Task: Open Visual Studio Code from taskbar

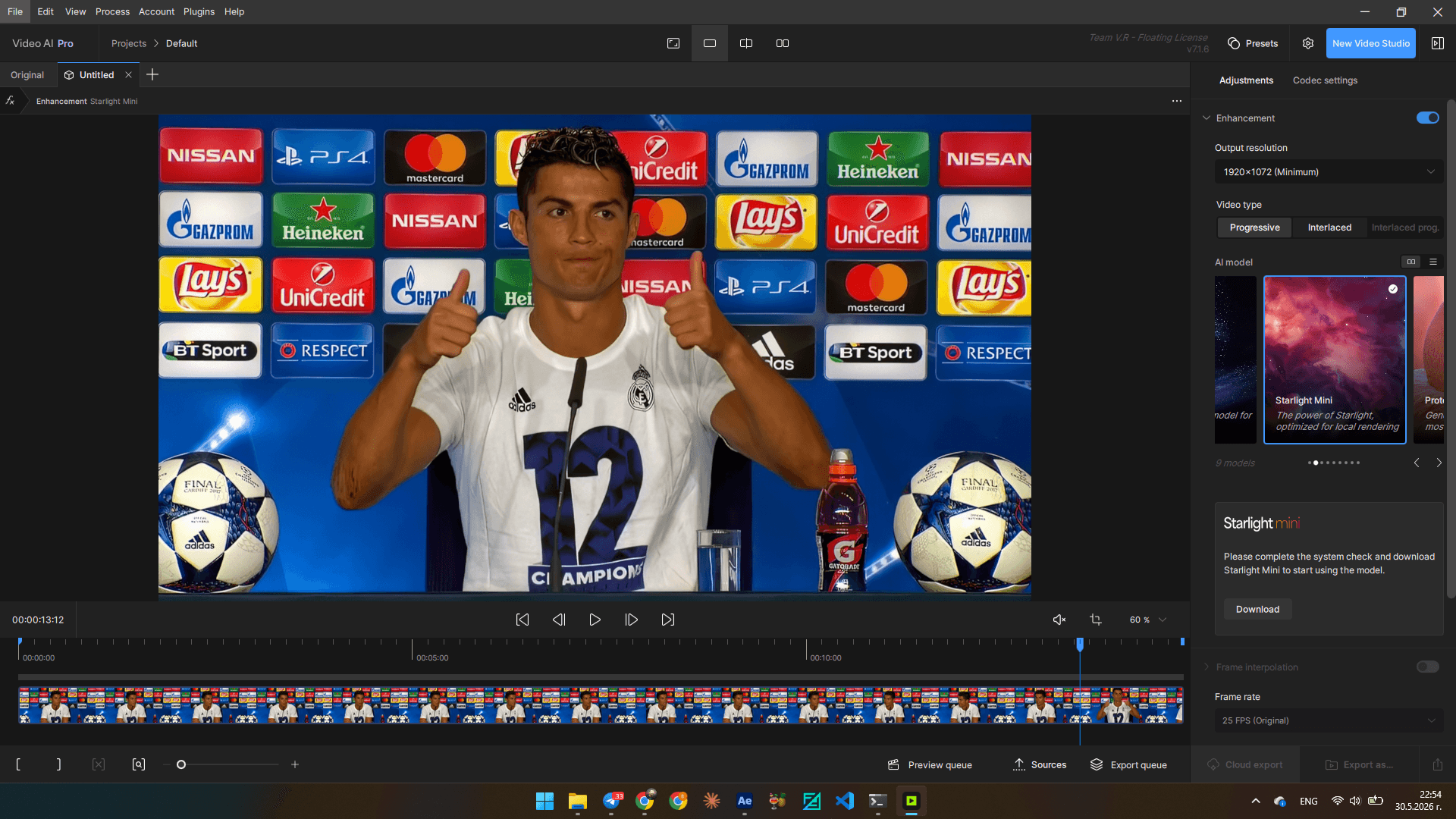Action: [x=845, y=801]
